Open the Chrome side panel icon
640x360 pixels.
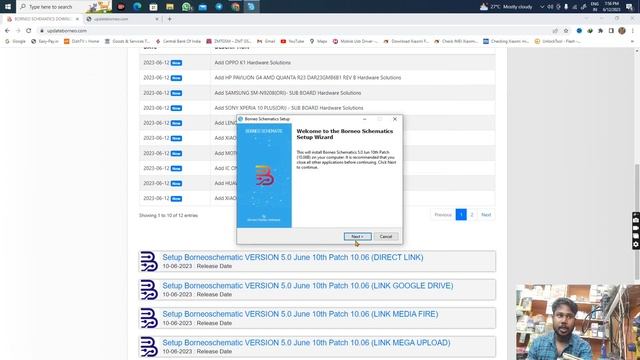pyautogui.click(x=611, y=31)
